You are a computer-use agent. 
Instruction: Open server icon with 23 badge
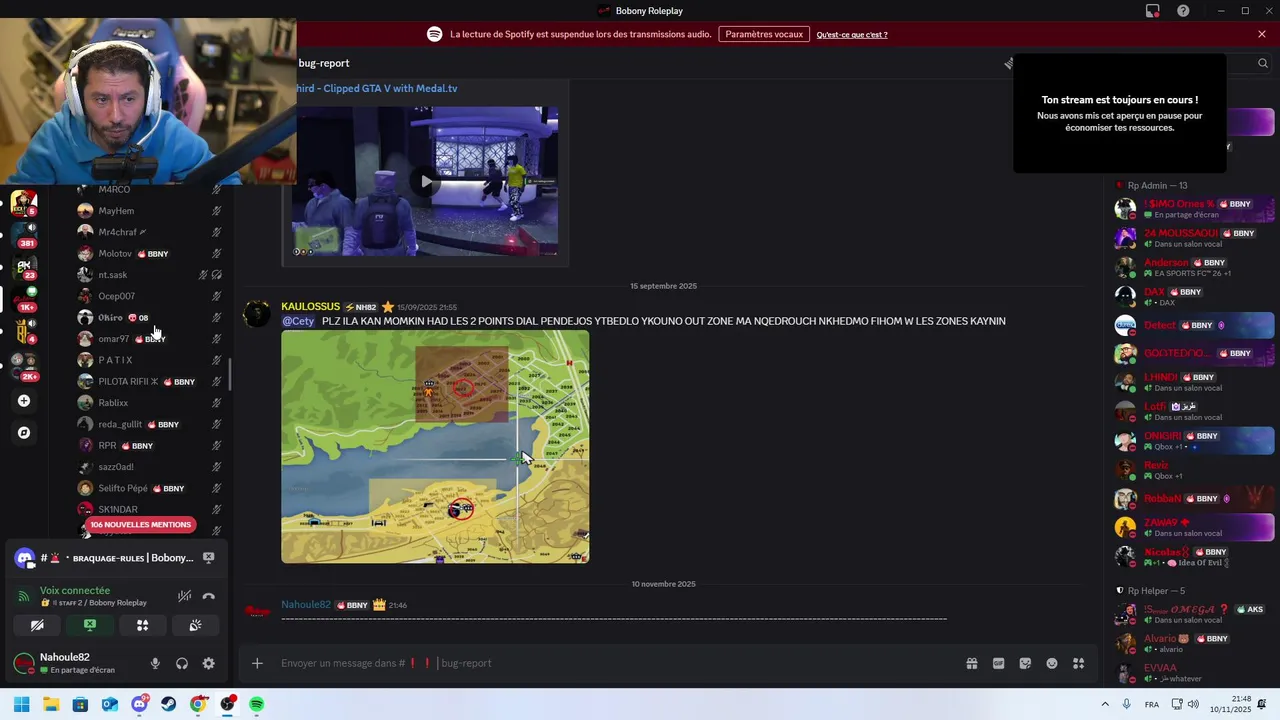[x=25, y=267]
